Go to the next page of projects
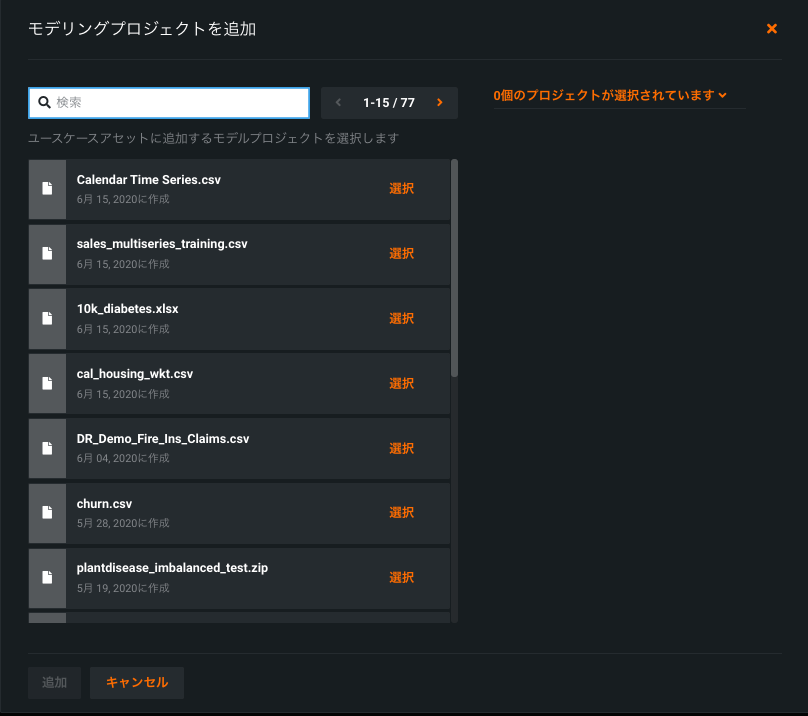This screenshot has width=808, height=716. [439, 103]
